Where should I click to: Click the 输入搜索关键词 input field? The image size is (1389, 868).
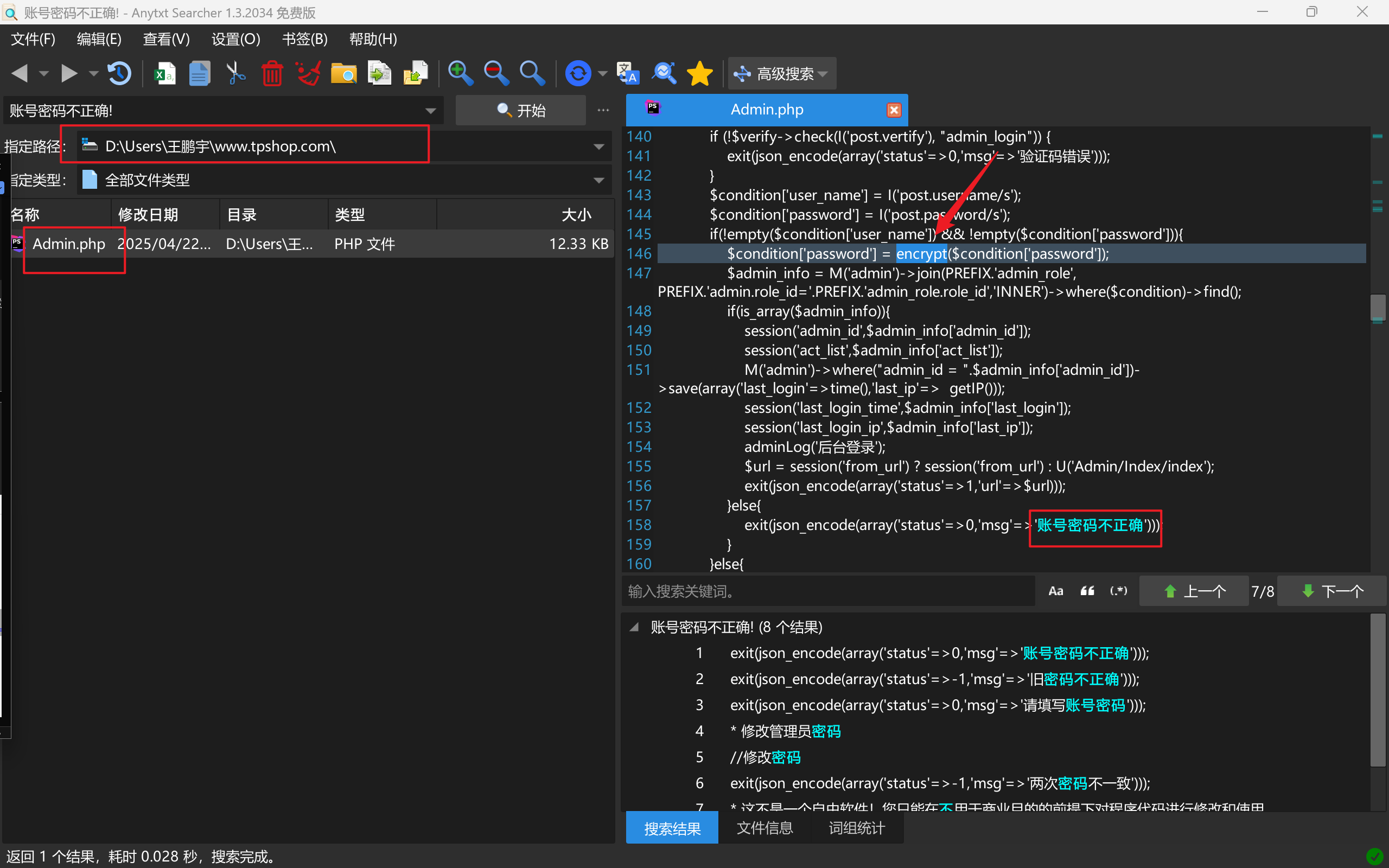826,591
